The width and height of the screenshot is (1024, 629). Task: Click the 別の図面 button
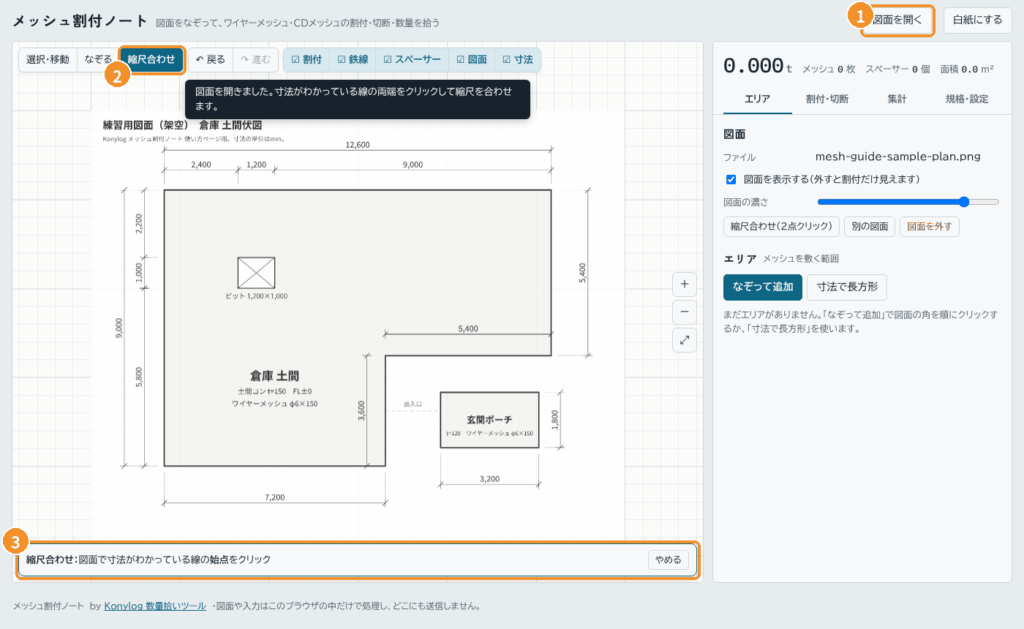click(x=869, y=227)
